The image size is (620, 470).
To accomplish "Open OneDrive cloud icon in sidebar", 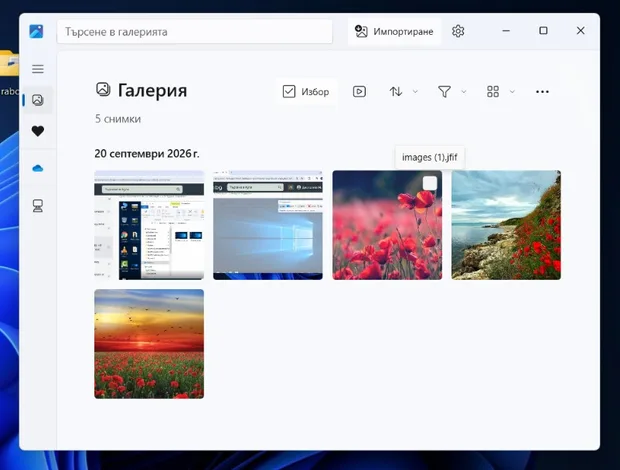I will coord(38,169).
